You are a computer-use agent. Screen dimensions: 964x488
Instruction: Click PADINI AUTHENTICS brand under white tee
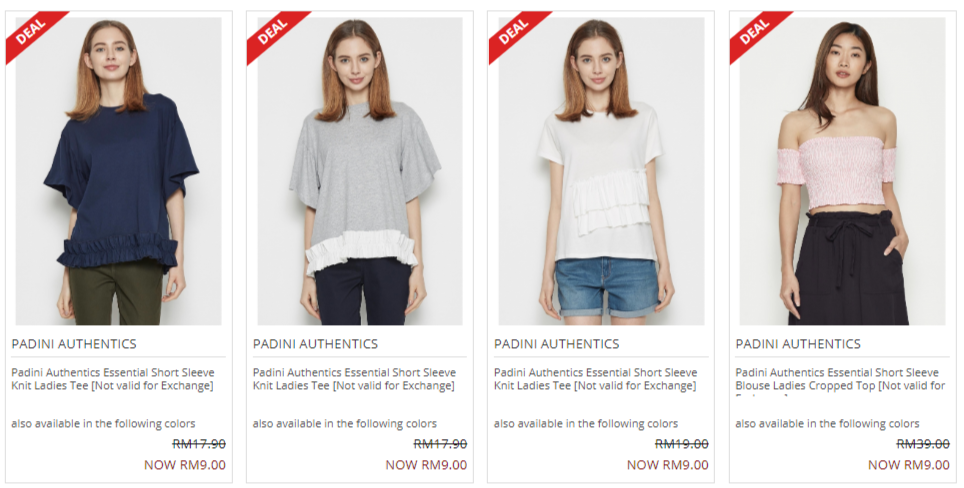[x=556, y=344]
